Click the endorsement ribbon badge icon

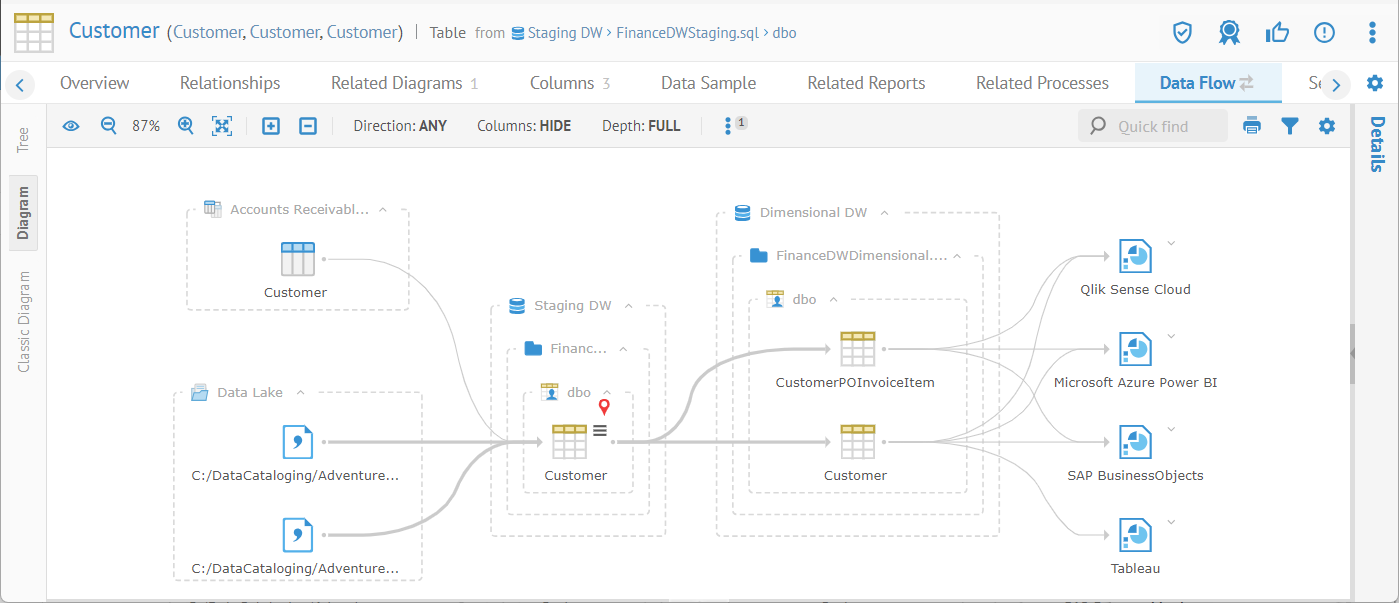click(1229, 33)
